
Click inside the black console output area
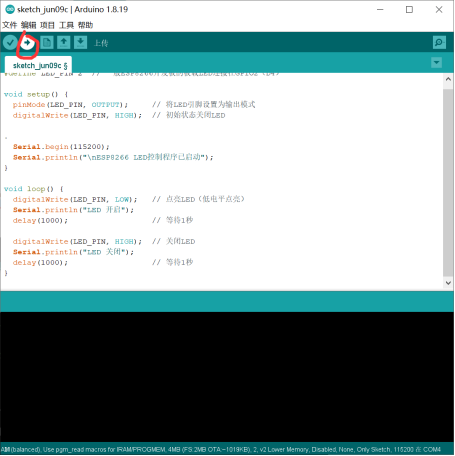(227, 377)
